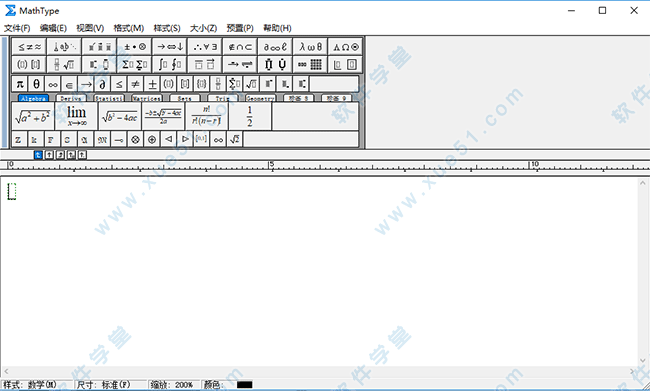Viewport: 650px width, 391px height.
Task: Open the 编辑(E) menu
Action: (x=53, y=28)
